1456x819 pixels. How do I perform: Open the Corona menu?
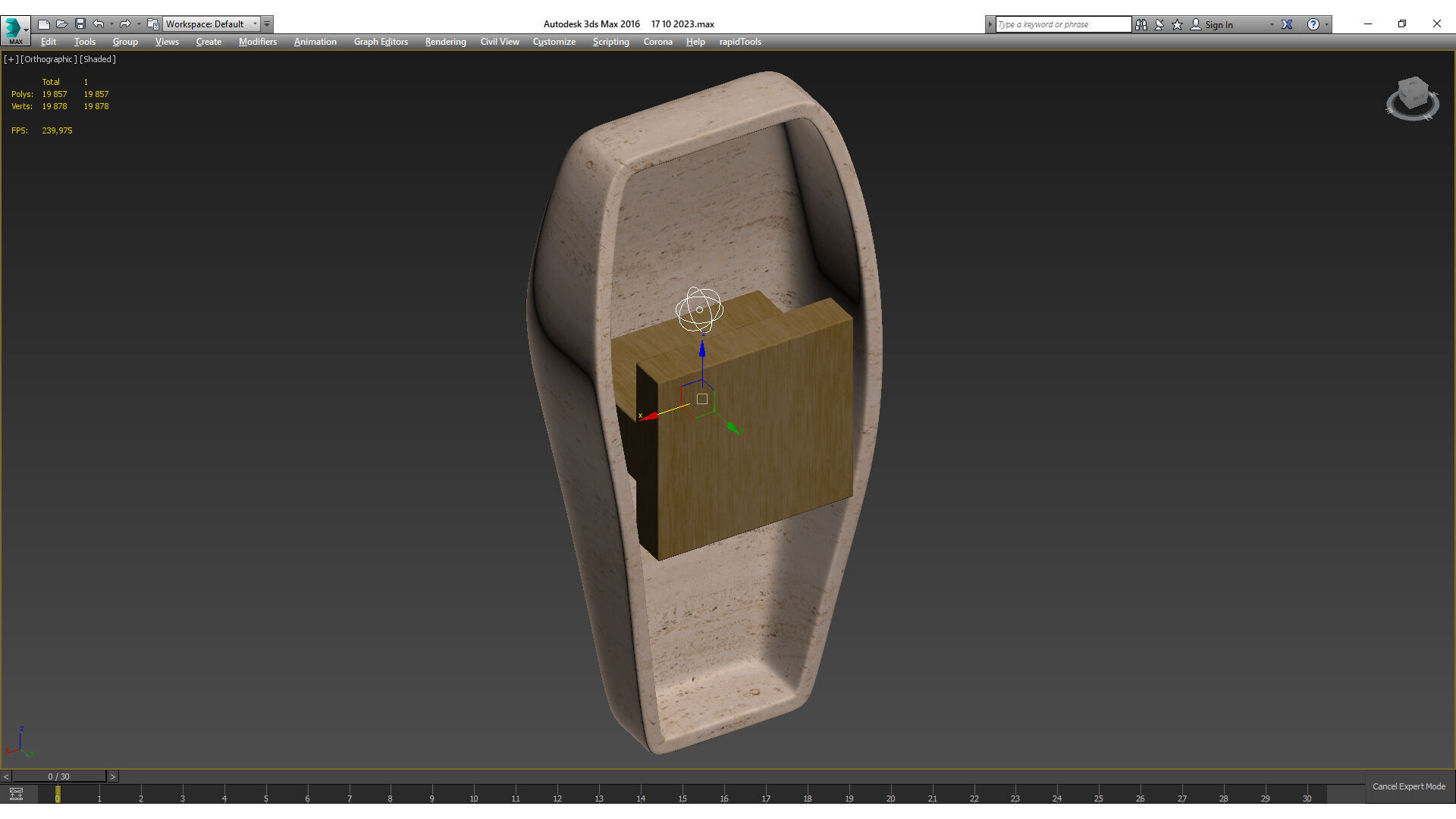point(658,42)
